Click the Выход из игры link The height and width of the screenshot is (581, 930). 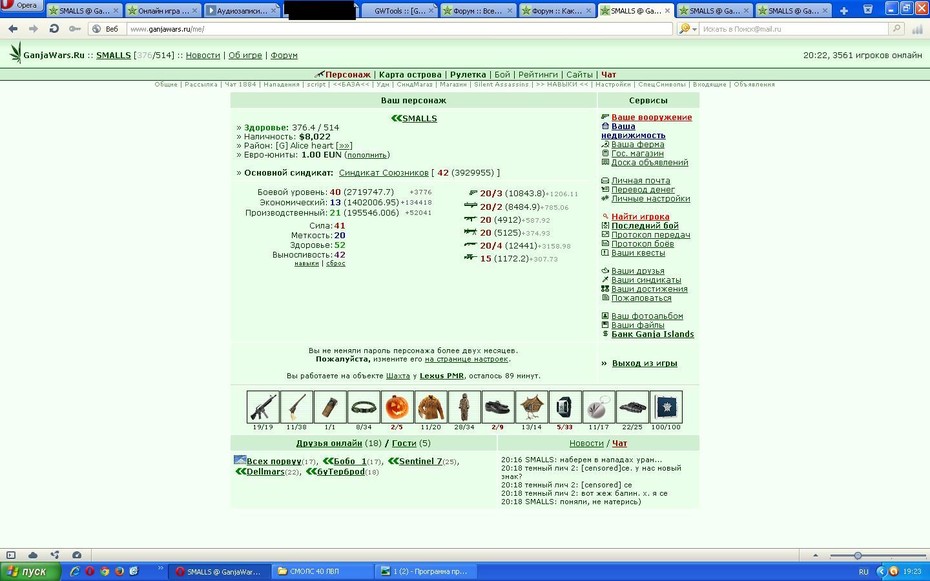(x=644, y=363)
